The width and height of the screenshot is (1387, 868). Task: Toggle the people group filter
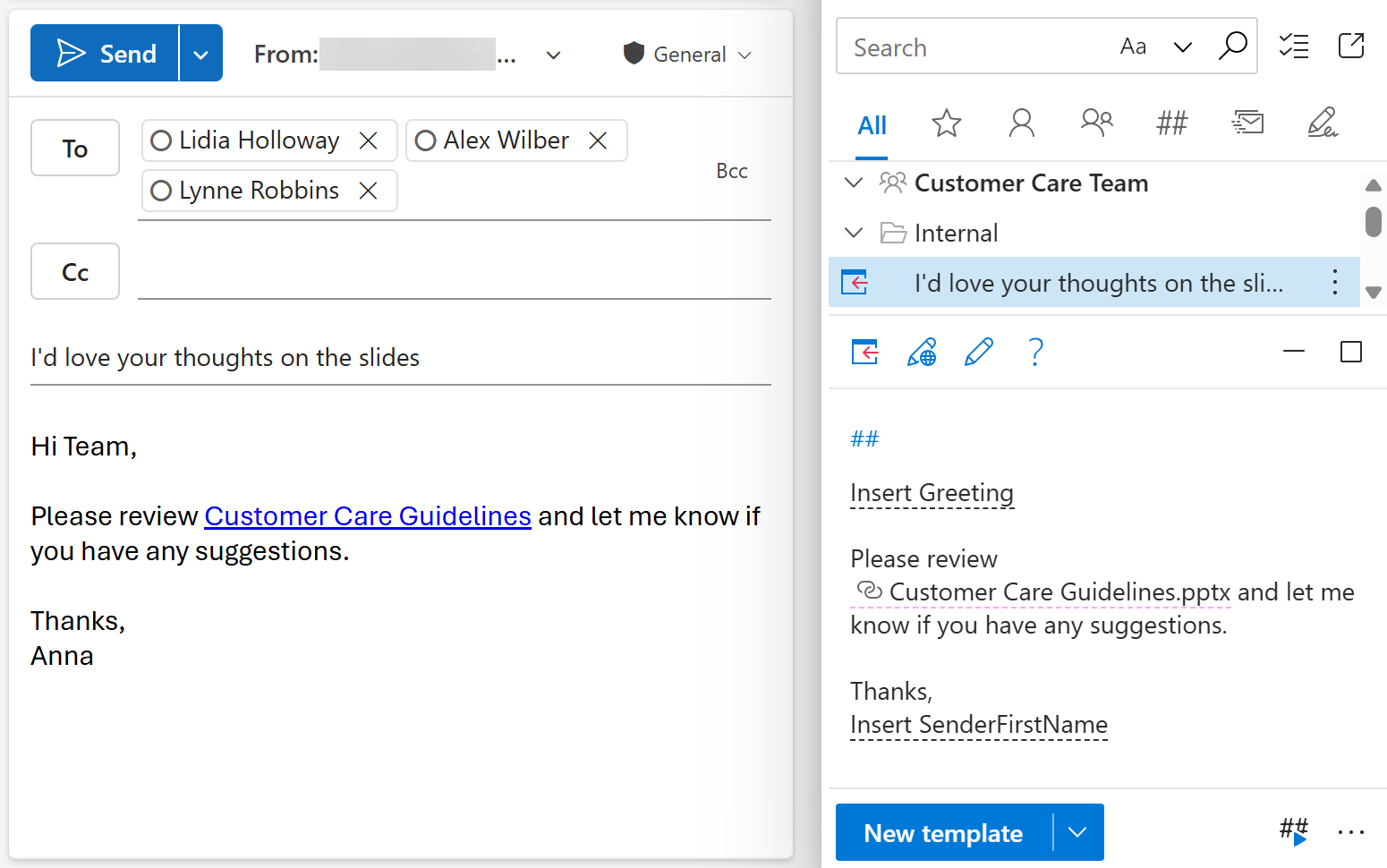(1096, 123)
